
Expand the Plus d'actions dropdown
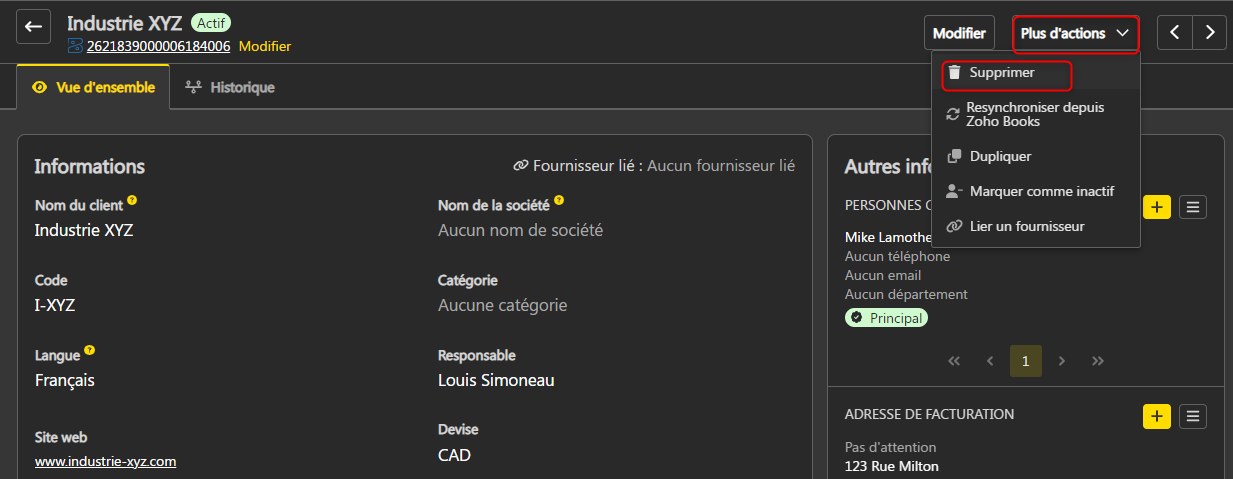pos(1075,33)
